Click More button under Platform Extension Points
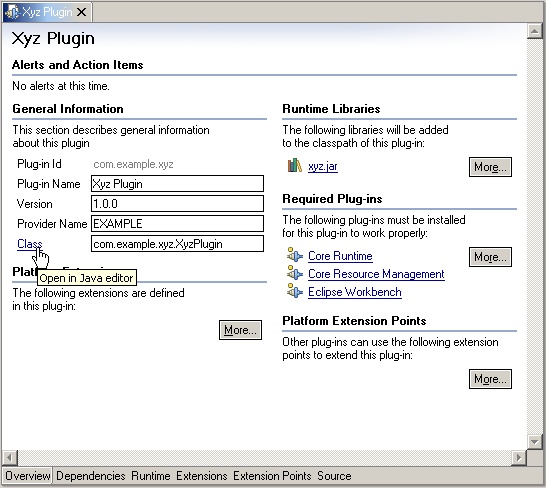The image size is (546, 488). pos(490,379)
